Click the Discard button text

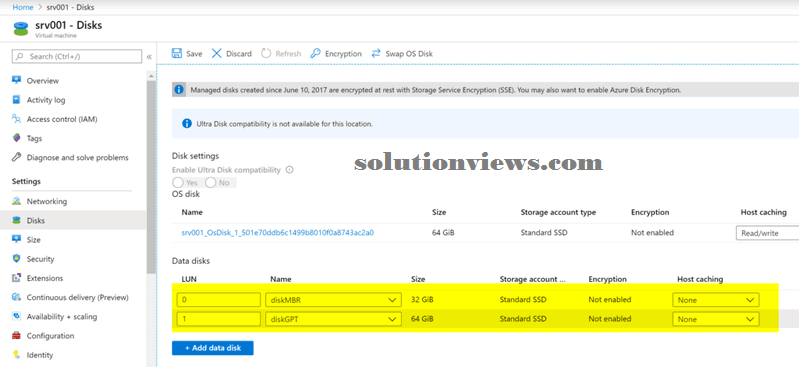coord(239,54)
